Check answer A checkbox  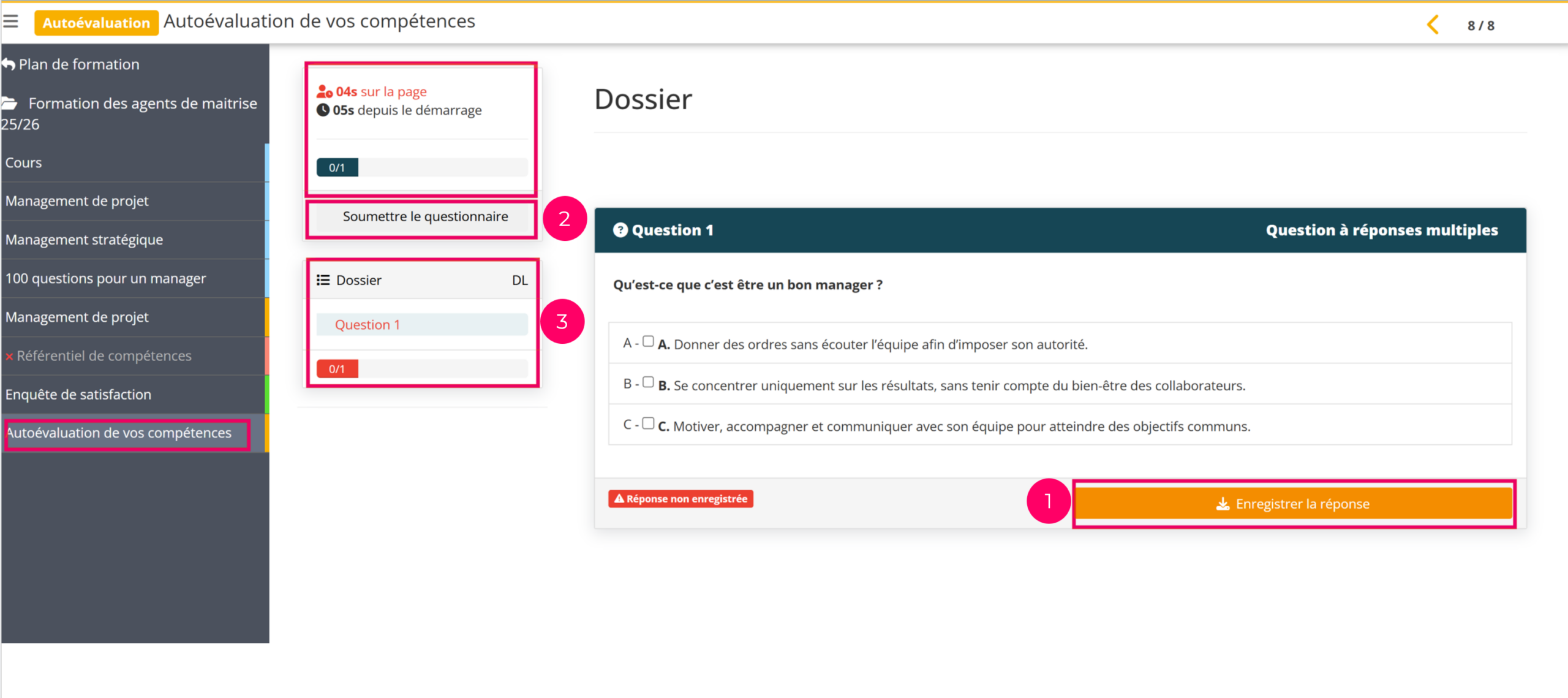tap(648, 341)
